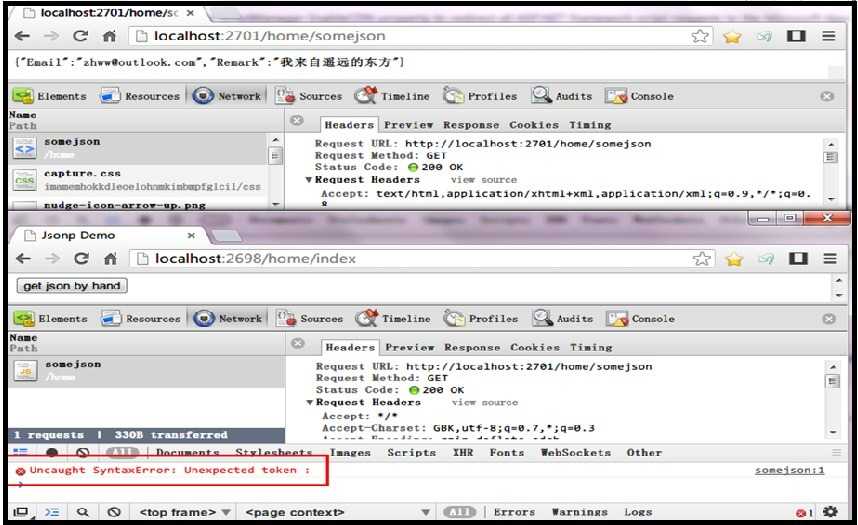Close devtools panel in Jsonp Demo window
The height and width of the screenshot is (525, 858).
pyautogui.click(x=829, y=319)
